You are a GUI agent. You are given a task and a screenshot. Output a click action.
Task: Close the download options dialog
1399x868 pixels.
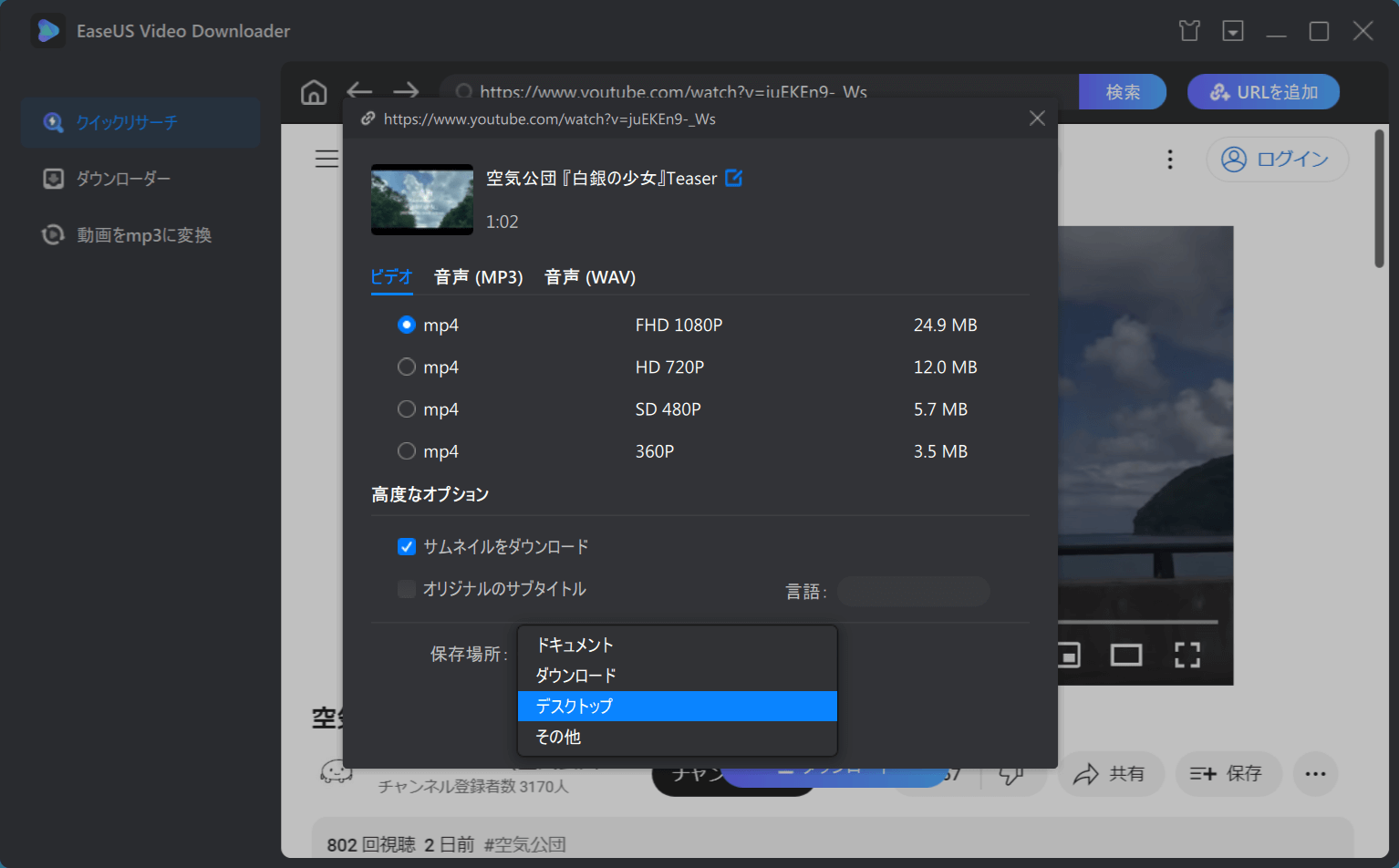coord(1037,119)
